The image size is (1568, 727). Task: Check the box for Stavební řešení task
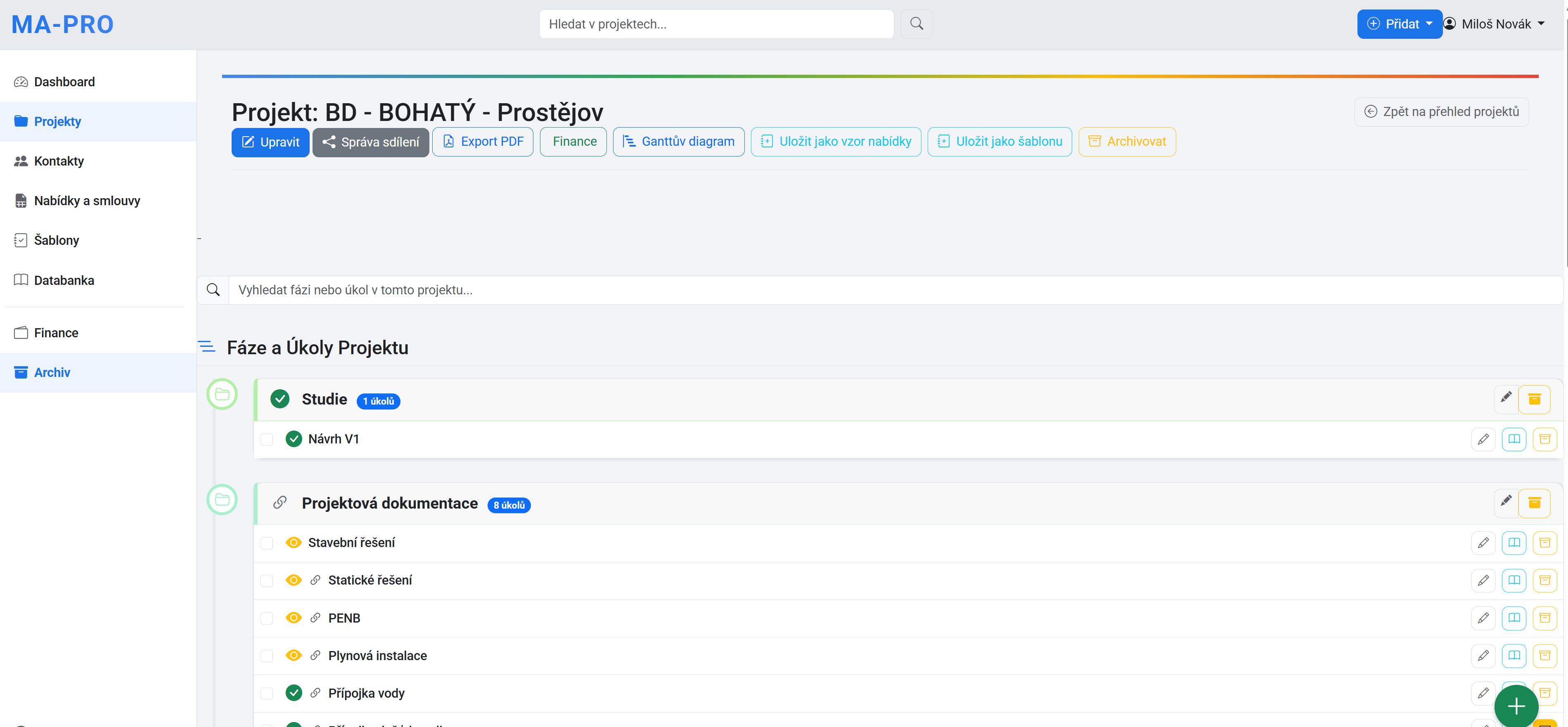coord(267,542)
